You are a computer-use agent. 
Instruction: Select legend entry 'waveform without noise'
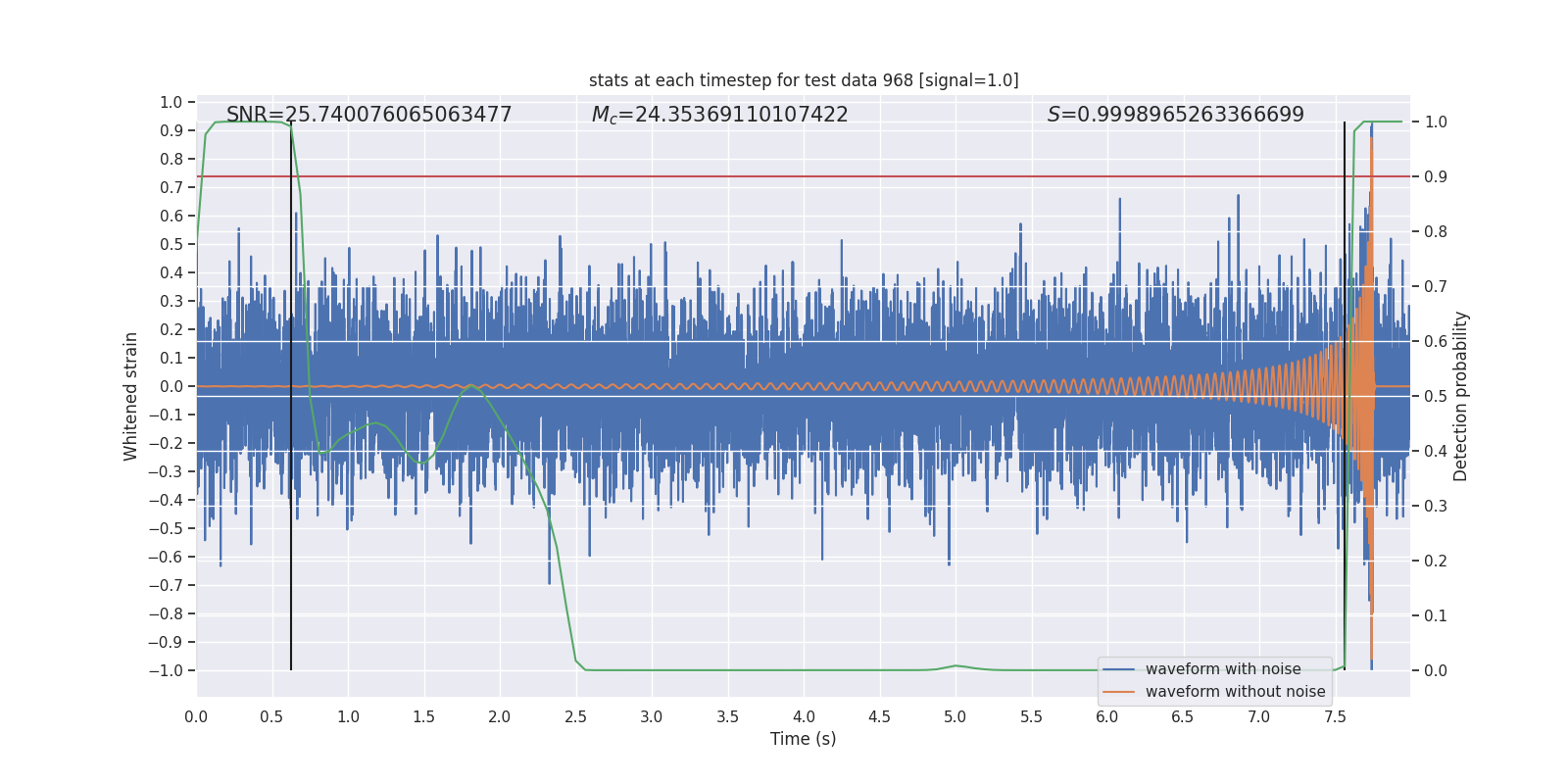click(1236, 692)
